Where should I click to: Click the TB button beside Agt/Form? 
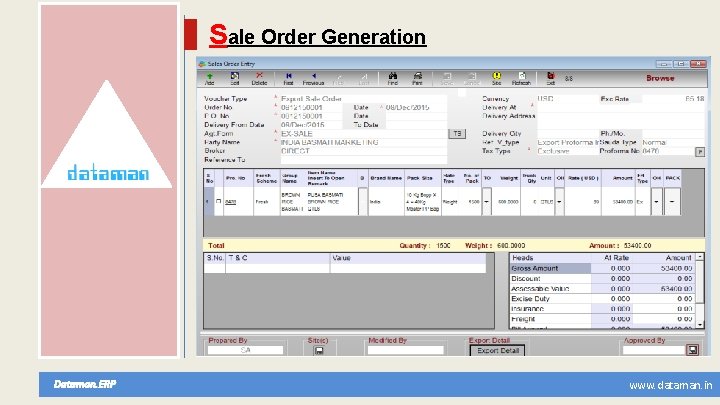coord(457,134)
